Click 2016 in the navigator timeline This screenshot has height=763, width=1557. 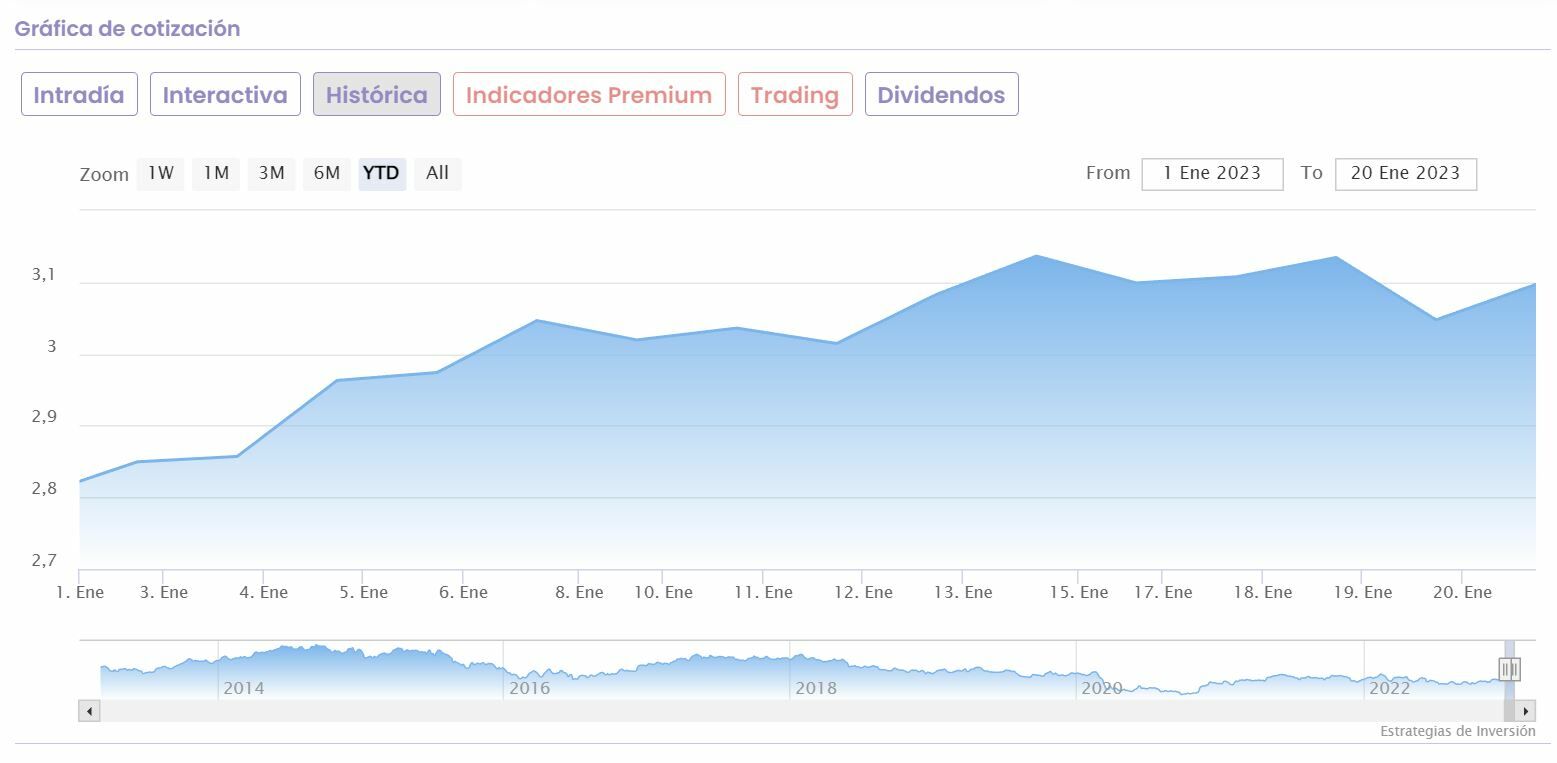click(529, 688)
